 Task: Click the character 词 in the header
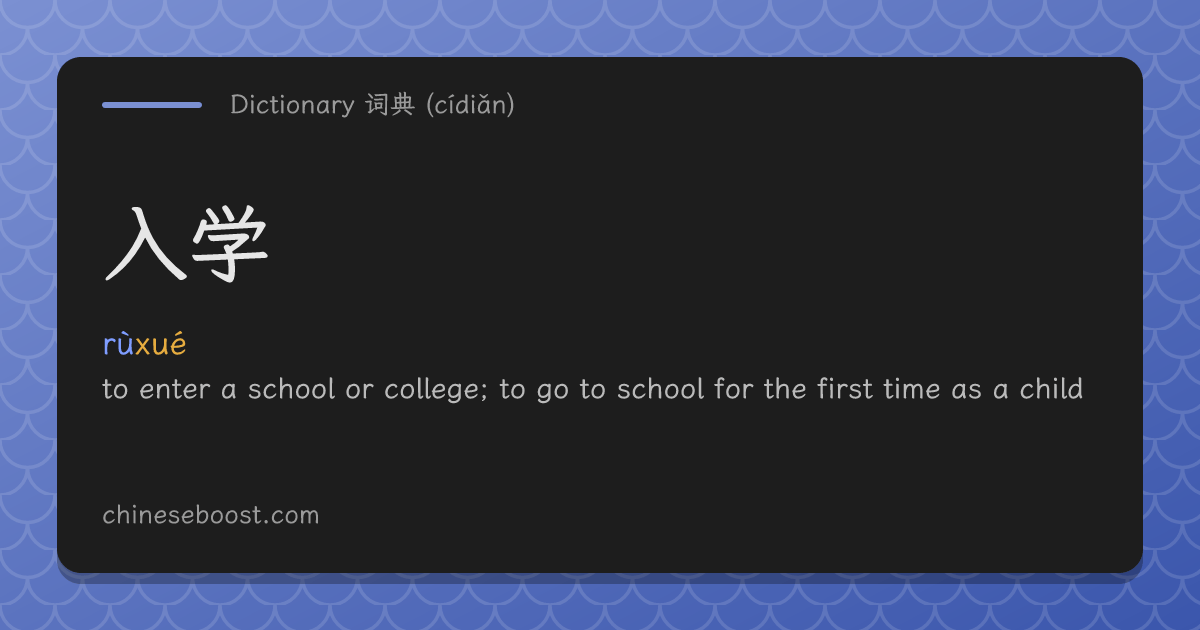[x=377, y=104]
